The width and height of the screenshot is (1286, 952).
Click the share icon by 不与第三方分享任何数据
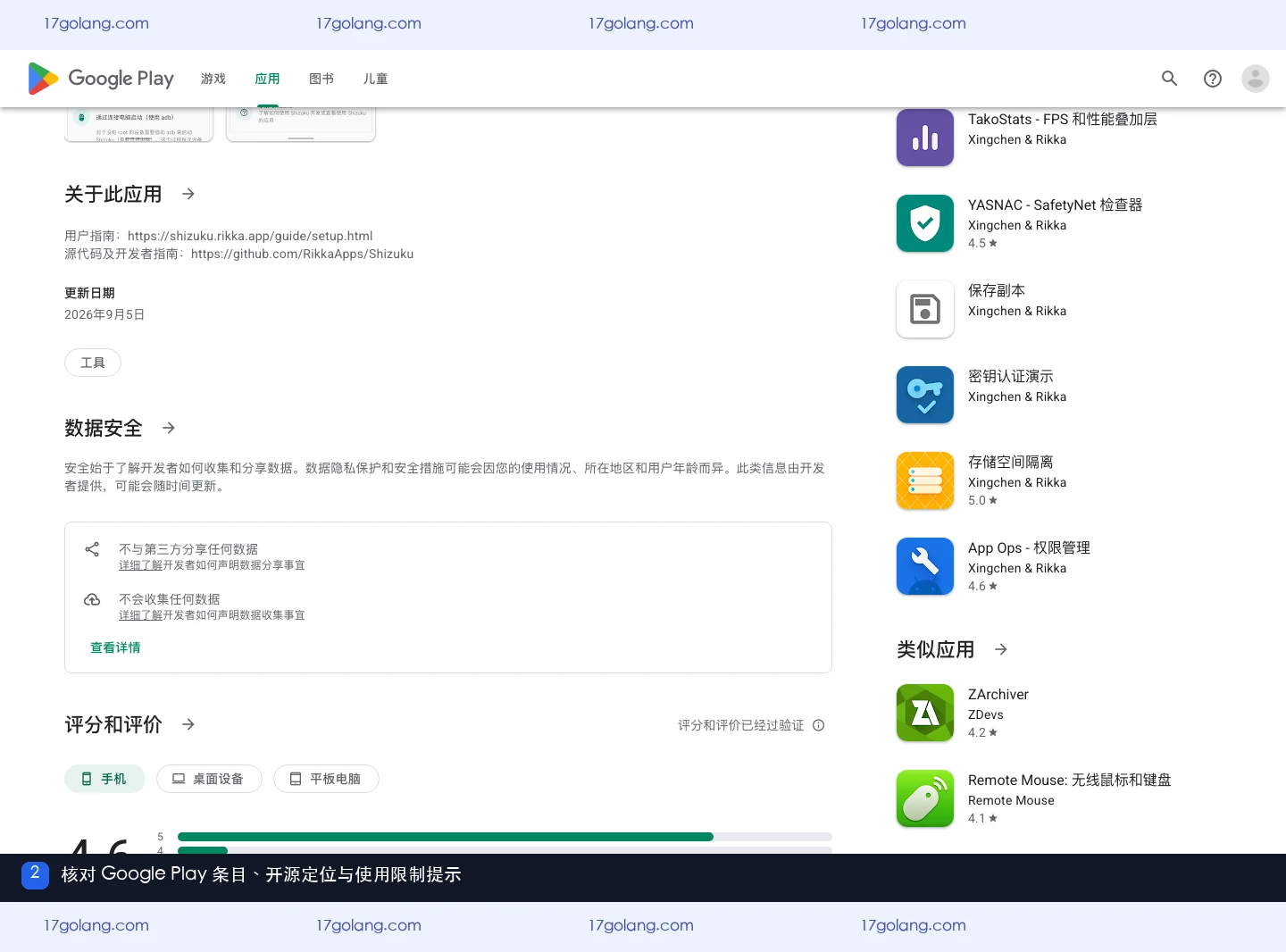click(x=92, y=549)
